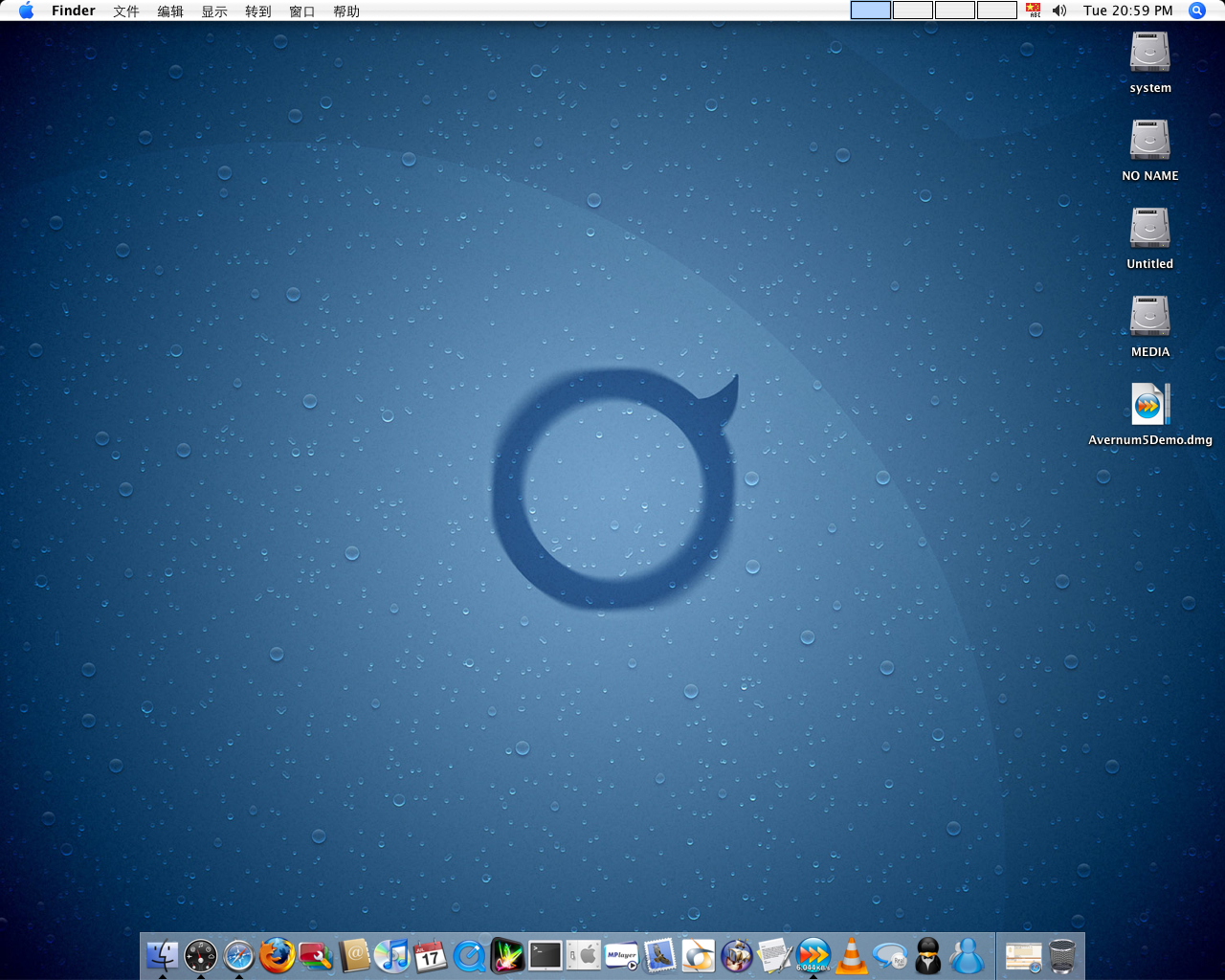Open Finder from the Dock
This screenshot has width=1225, height=980.
point(163,955)
